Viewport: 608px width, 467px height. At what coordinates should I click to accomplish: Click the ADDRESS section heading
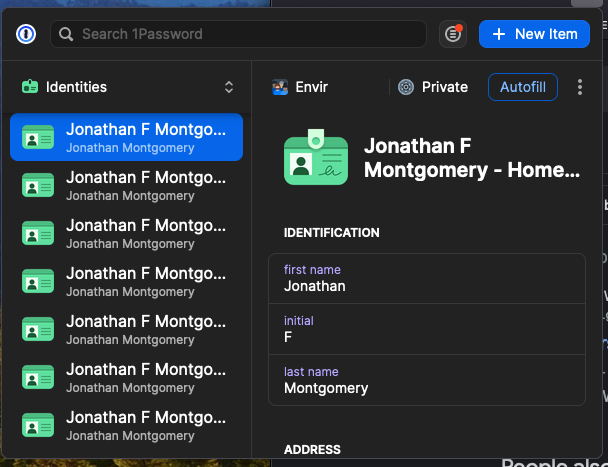pos(312,450)
